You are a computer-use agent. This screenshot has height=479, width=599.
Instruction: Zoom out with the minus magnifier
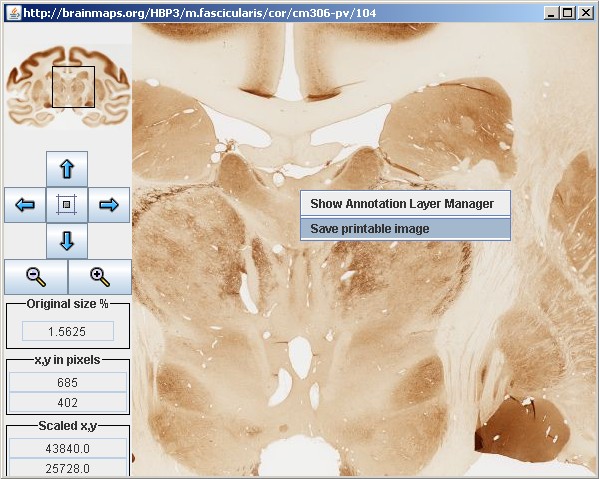point(36,277)
